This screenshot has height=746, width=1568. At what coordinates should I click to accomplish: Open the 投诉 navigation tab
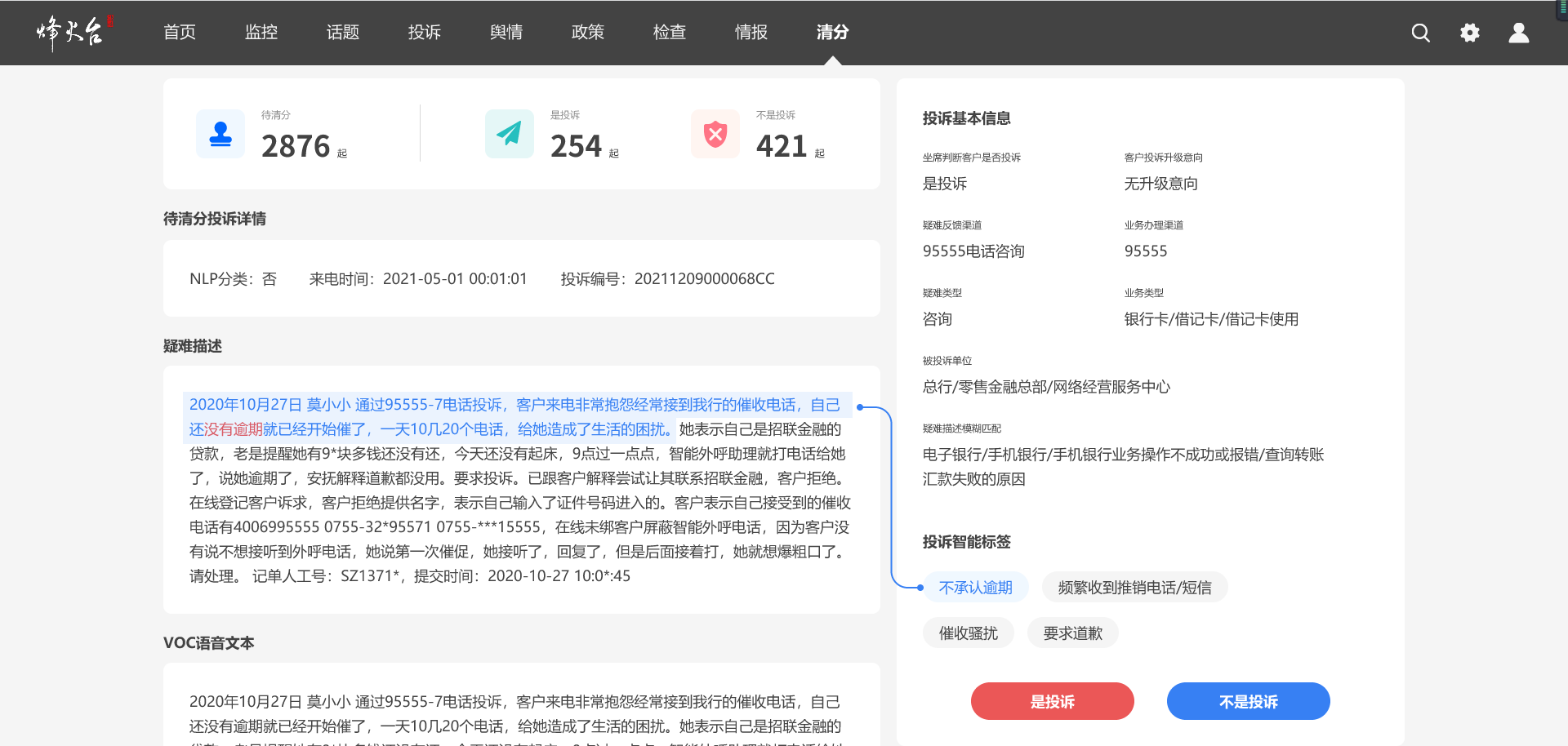pos(425,33)
